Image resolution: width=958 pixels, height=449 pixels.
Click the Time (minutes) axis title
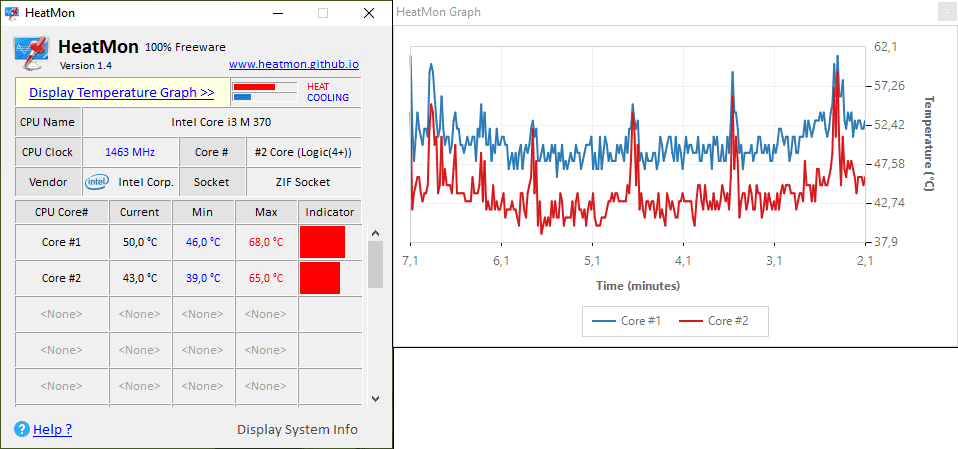point(638,285)
